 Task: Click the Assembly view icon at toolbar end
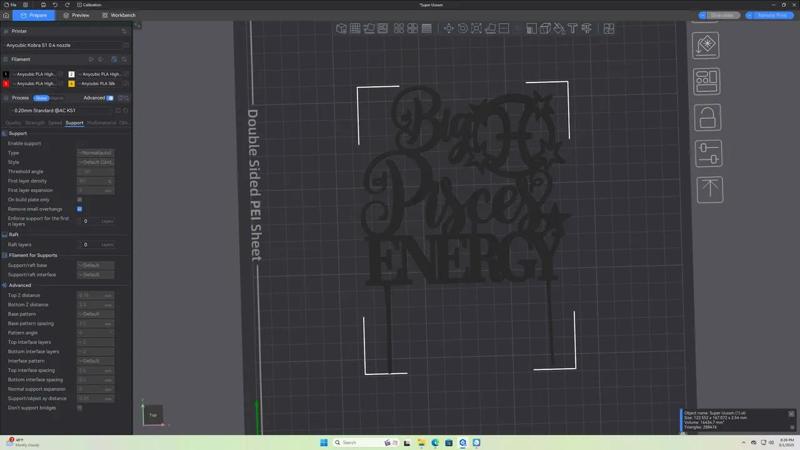609,29
